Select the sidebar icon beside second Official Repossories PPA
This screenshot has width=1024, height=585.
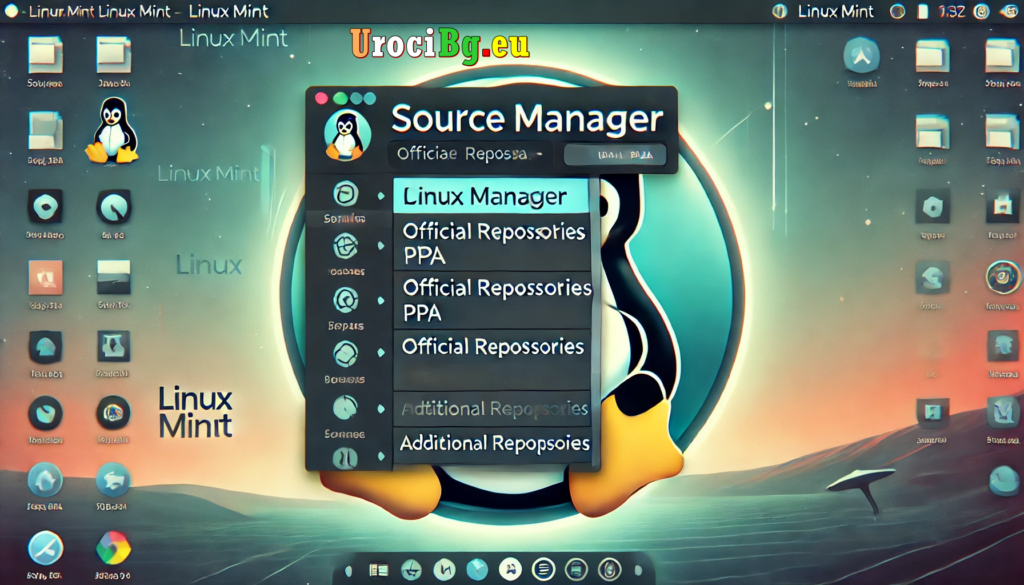(x=345, y=300)
